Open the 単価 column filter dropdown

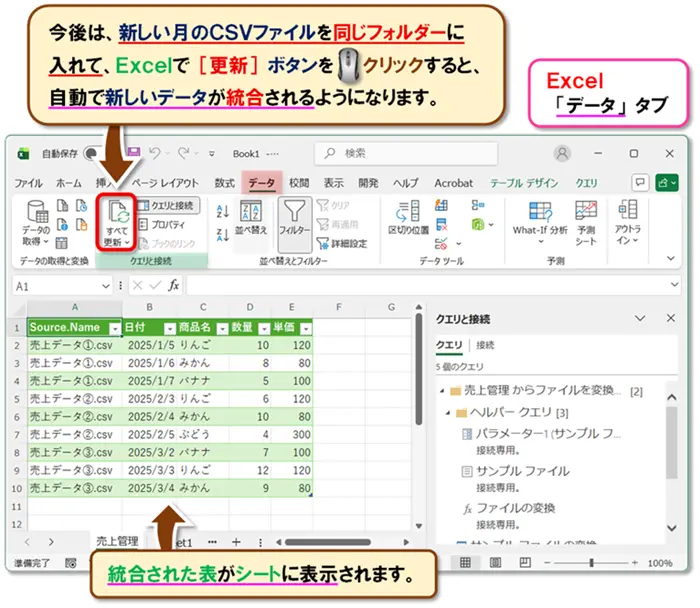(x=306, y=329)
